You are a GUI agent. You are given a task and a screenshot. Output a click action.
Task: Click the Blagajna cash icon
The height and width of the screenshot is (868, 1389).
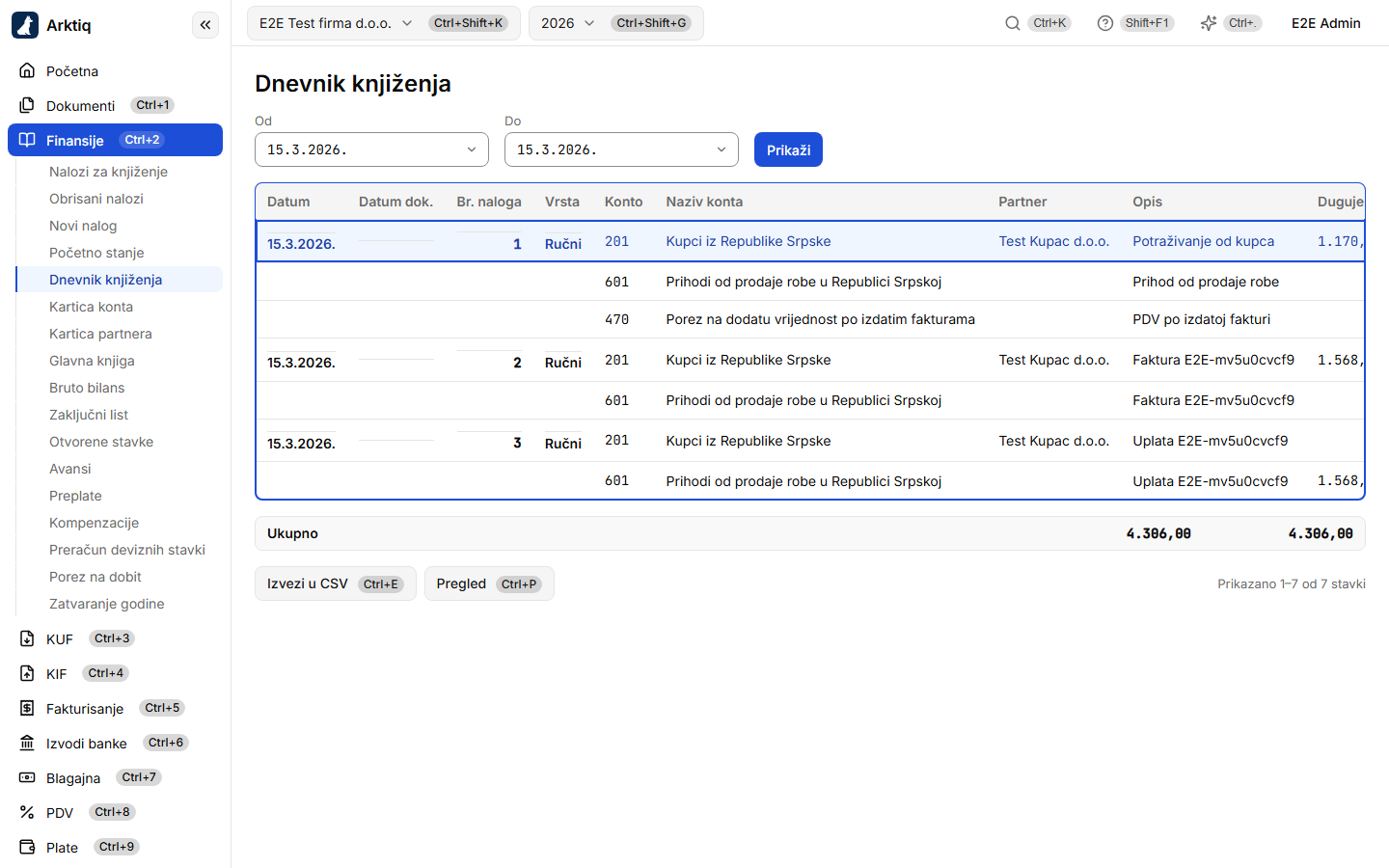point(27,777)
